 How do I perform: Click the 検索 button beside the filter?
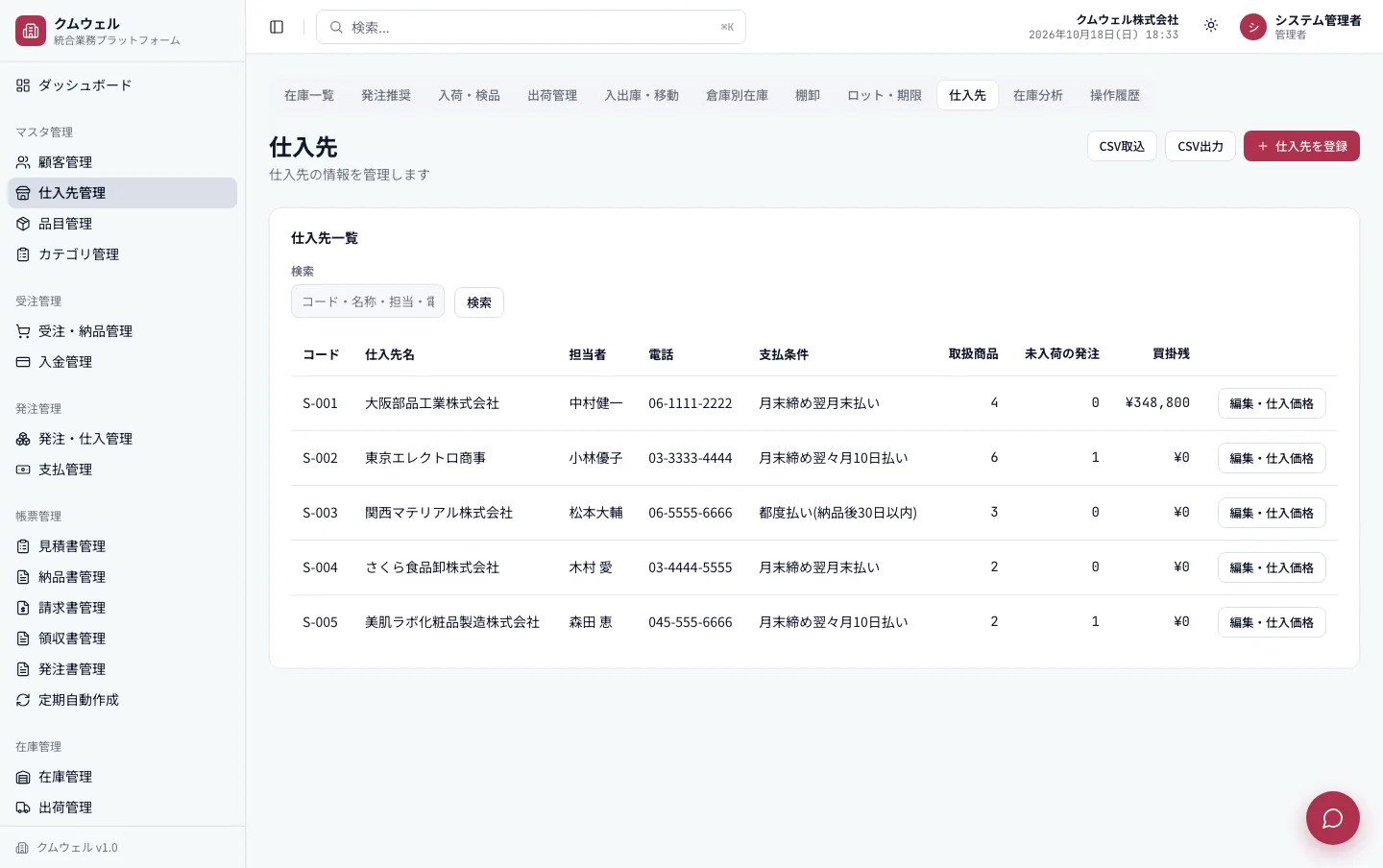[479, 302]
